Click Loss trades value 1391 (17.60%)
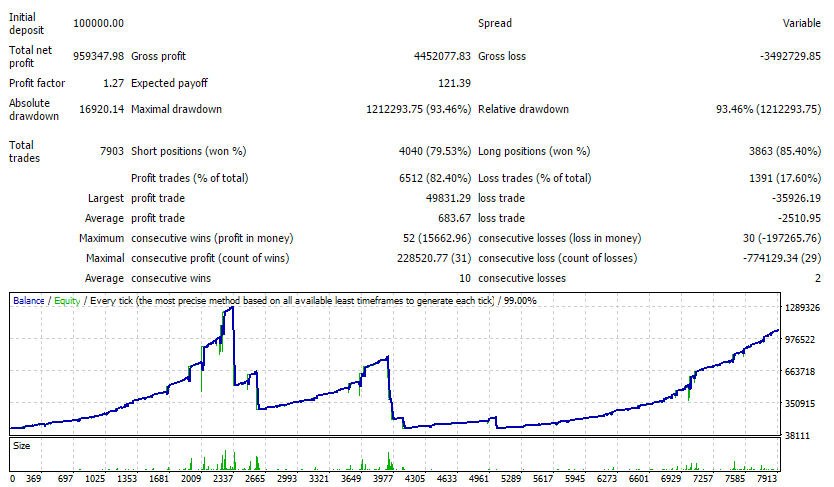Viewport: 834px width, 487px height. [785, 178]
